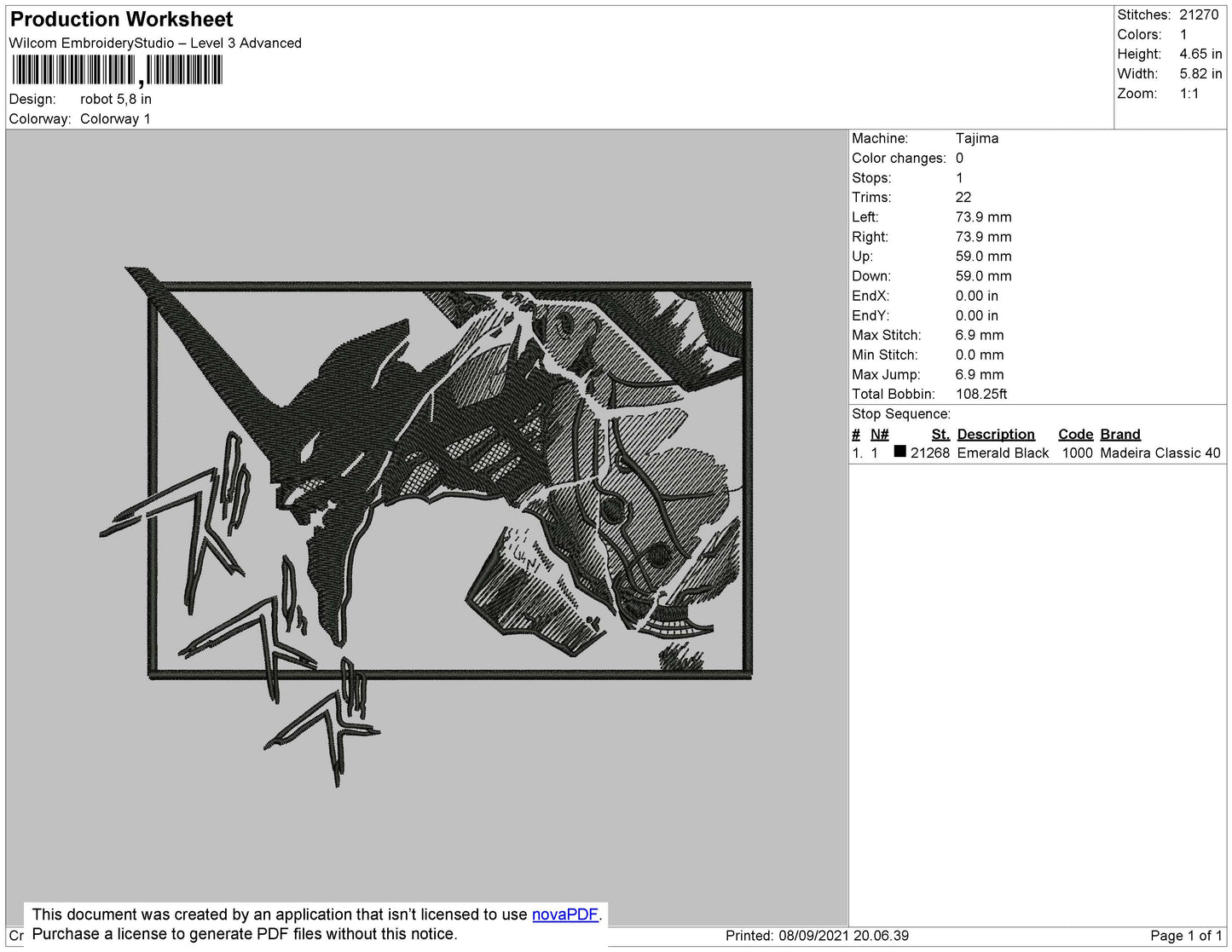Viewport: 1232px width, 952px height.
Task: Click the Production Worksheet title
Action: (121, 19)
